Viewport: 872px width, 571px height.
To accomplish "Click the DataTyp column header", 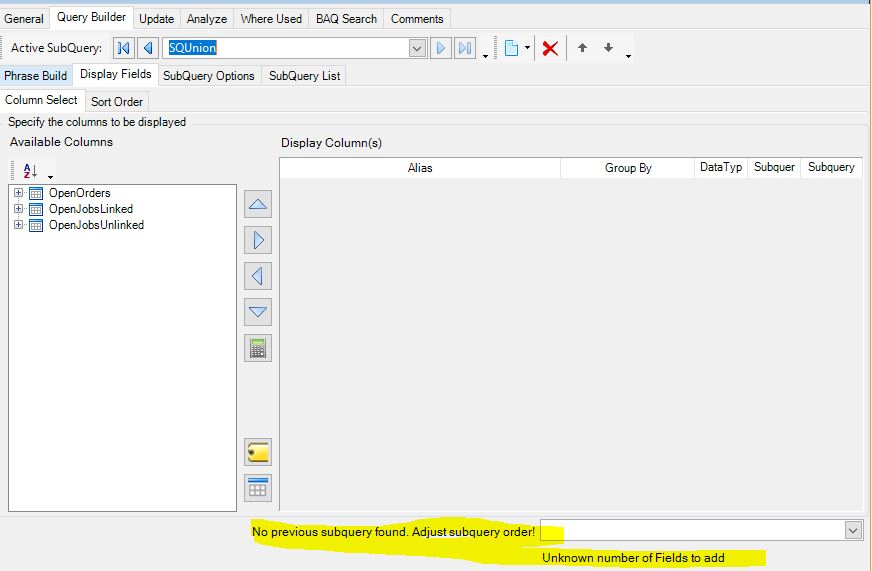I will (721, 167).
